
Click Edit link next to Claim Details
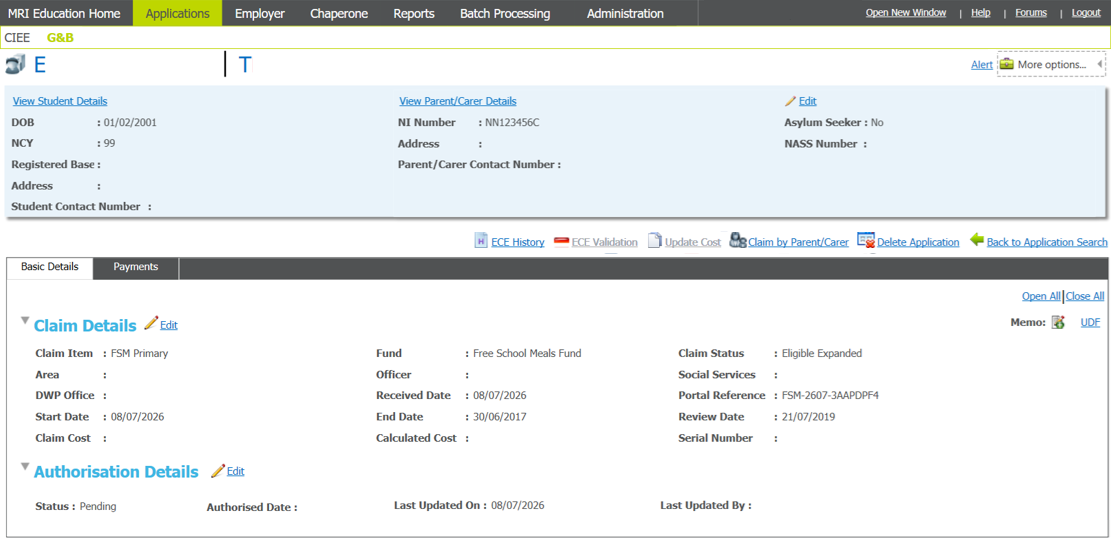[x=169, y=325]
